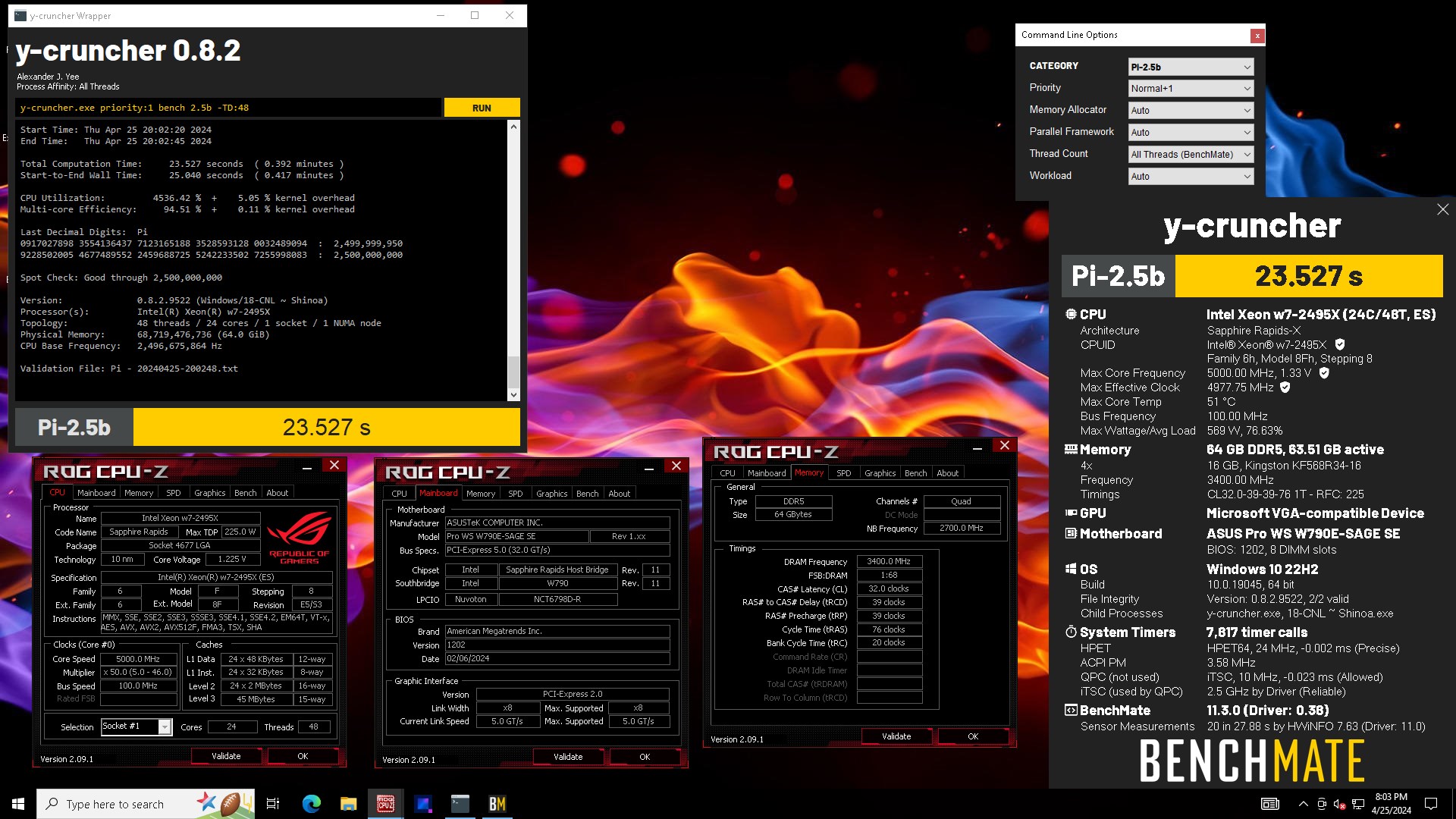This screenshot has height=819, width=1456.
Task: Click the y-cruncher output scrollbar thumb
Action: 514,372
